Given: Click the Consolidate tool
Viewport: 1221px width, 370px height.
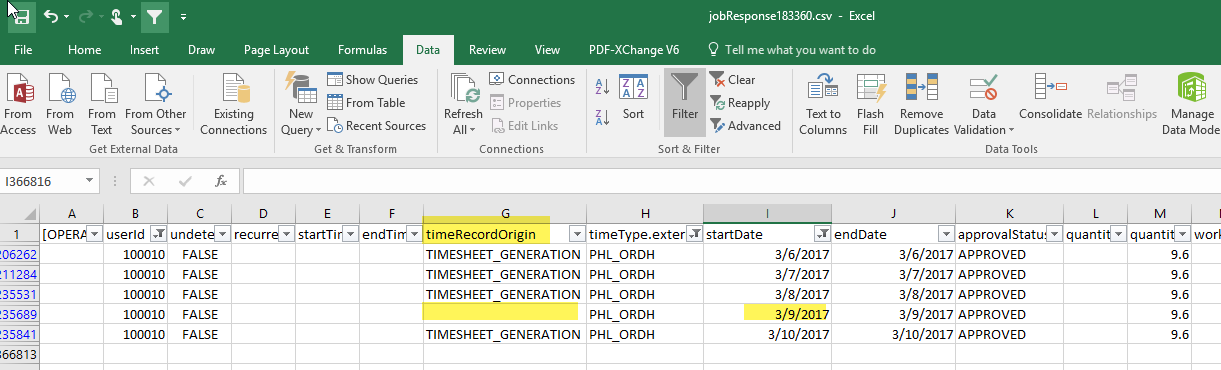Looking at the screenshot, I should pos(1050,98).
